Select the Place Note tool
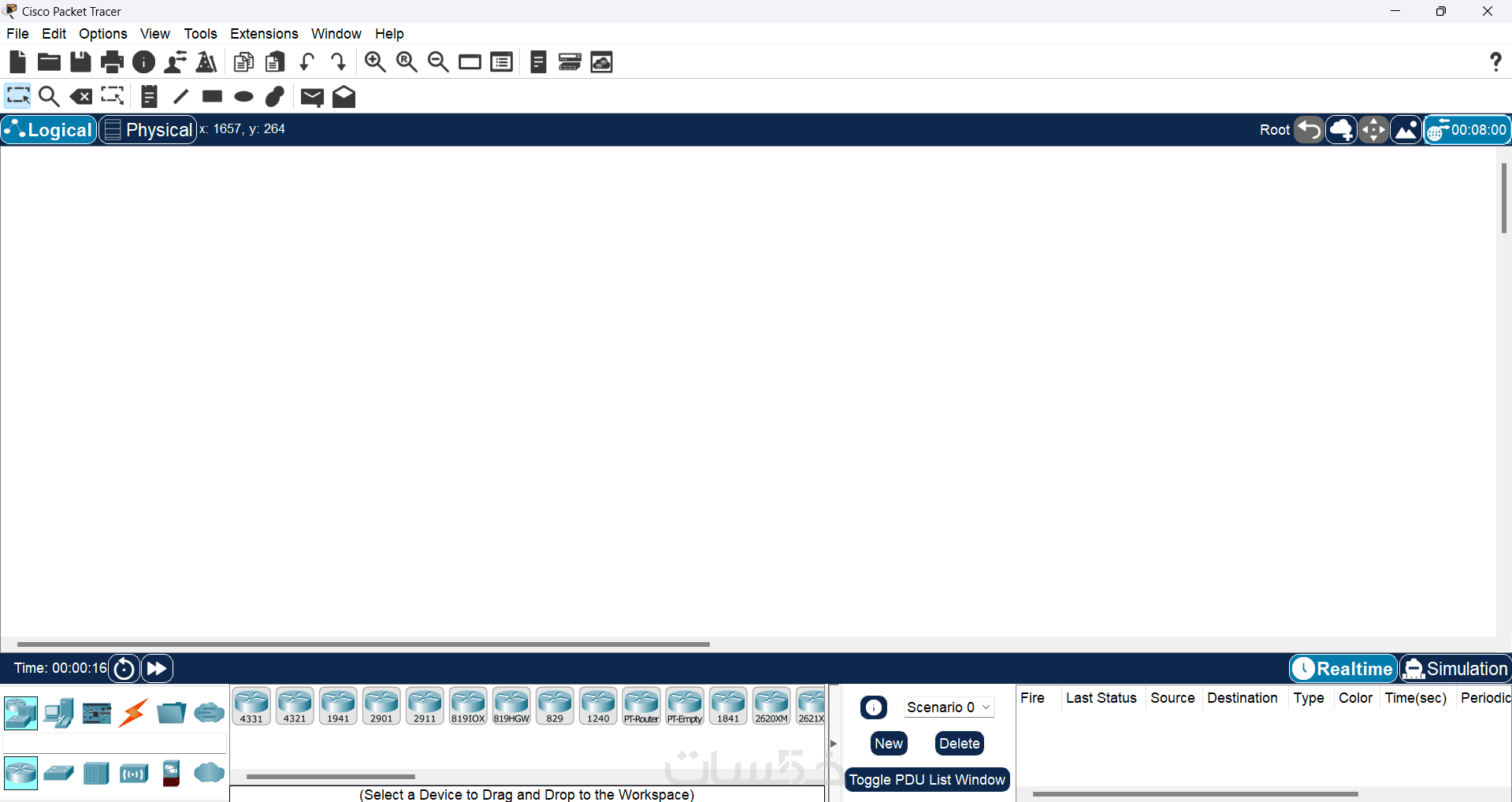The height and width of the screenshot is (802, 1512). [149, 96]
